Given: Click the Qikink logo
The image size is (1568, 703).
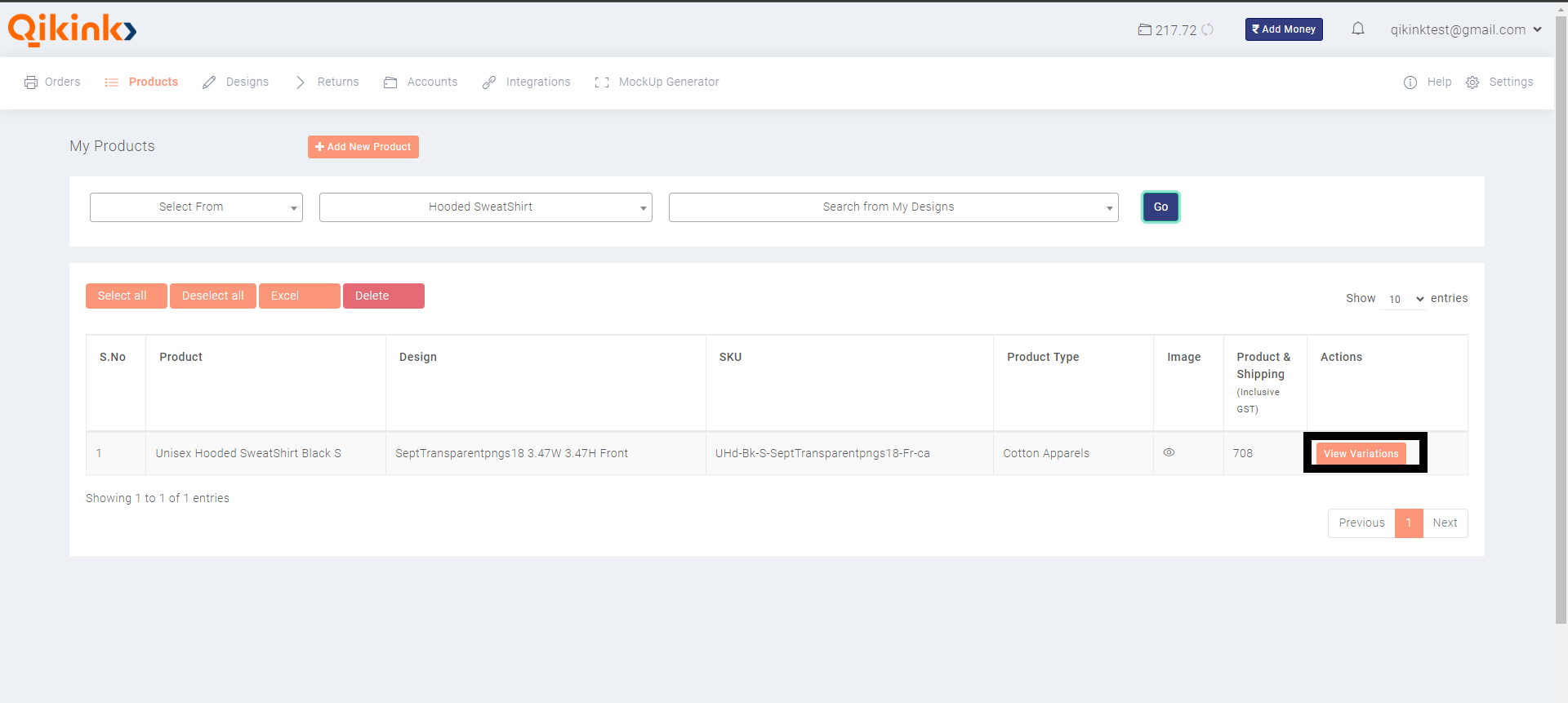Looking at the screenshot, I should tap(72, 29).
